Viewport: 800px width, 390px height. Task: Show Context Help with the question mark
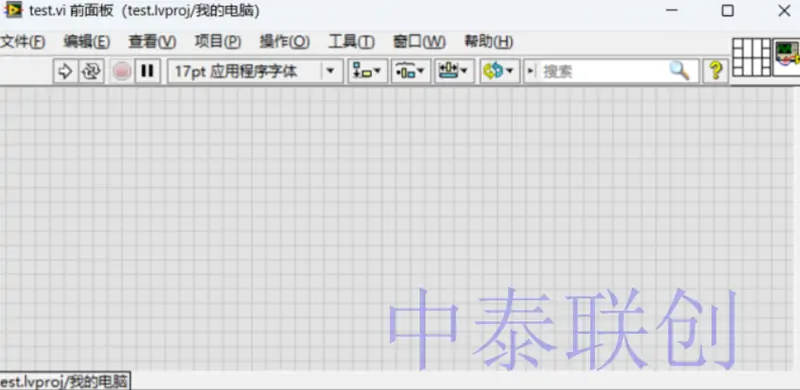click(x=715, y=71)
